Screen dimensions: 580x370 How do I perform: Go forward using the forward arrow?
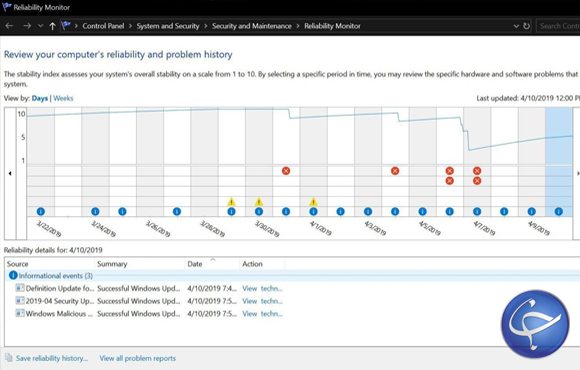[27, 26]
